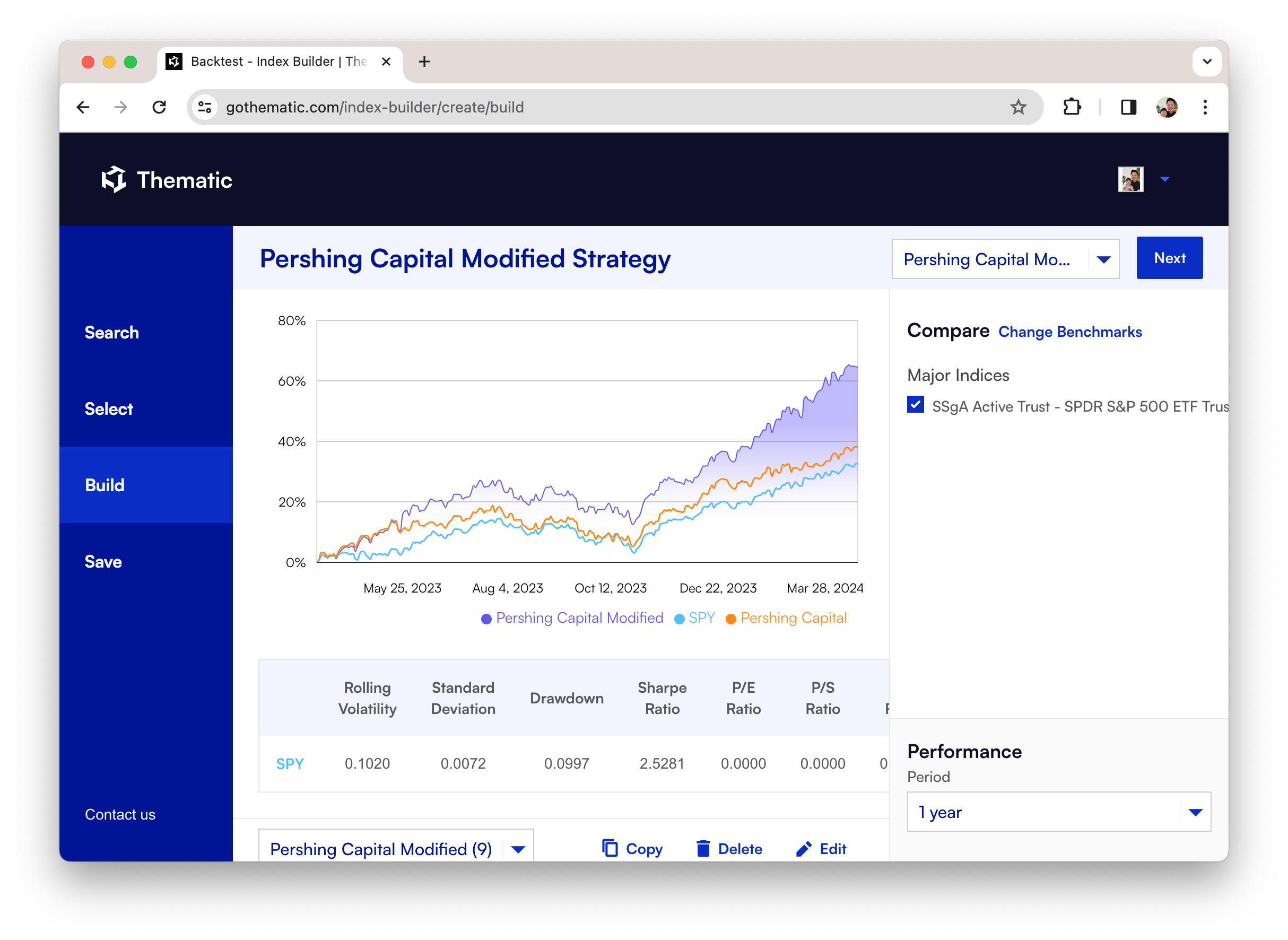Open browser side panel icon

(x=1129, y=107)
